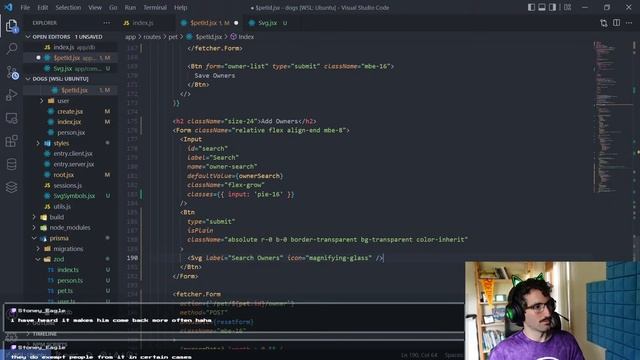640x360 pixels.
Task: Open the Run menu
Action: [130, 7]
